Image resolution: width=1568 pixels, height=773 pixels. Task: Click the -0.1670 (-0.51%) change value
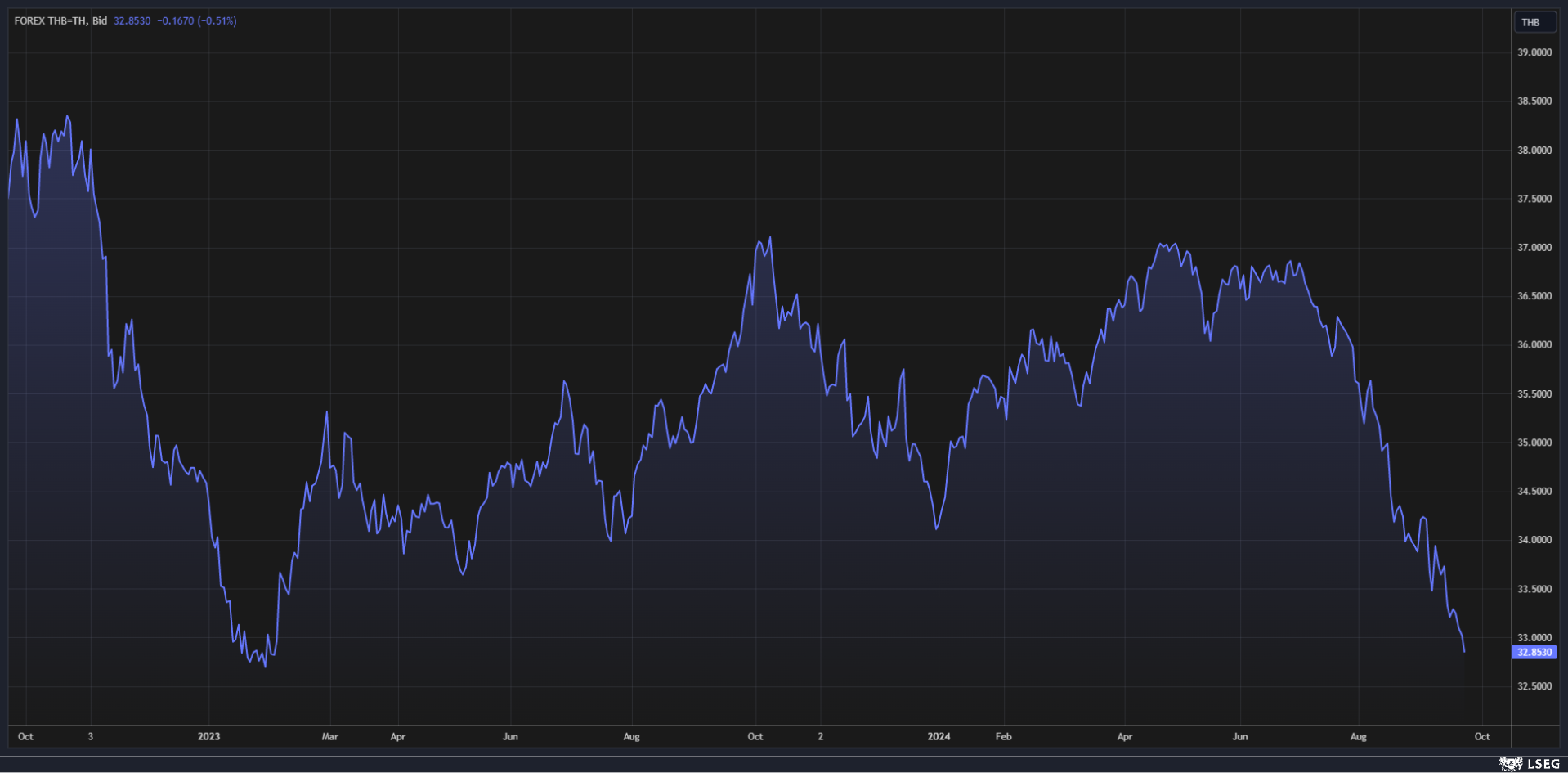tap(197, 20)
